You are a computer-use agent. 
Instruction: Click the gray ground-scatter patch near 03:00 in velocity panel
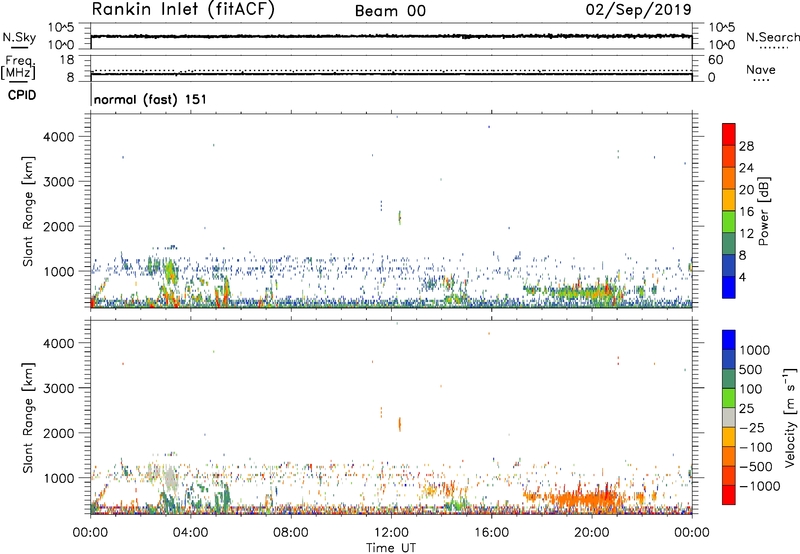[x=170, y=478]
